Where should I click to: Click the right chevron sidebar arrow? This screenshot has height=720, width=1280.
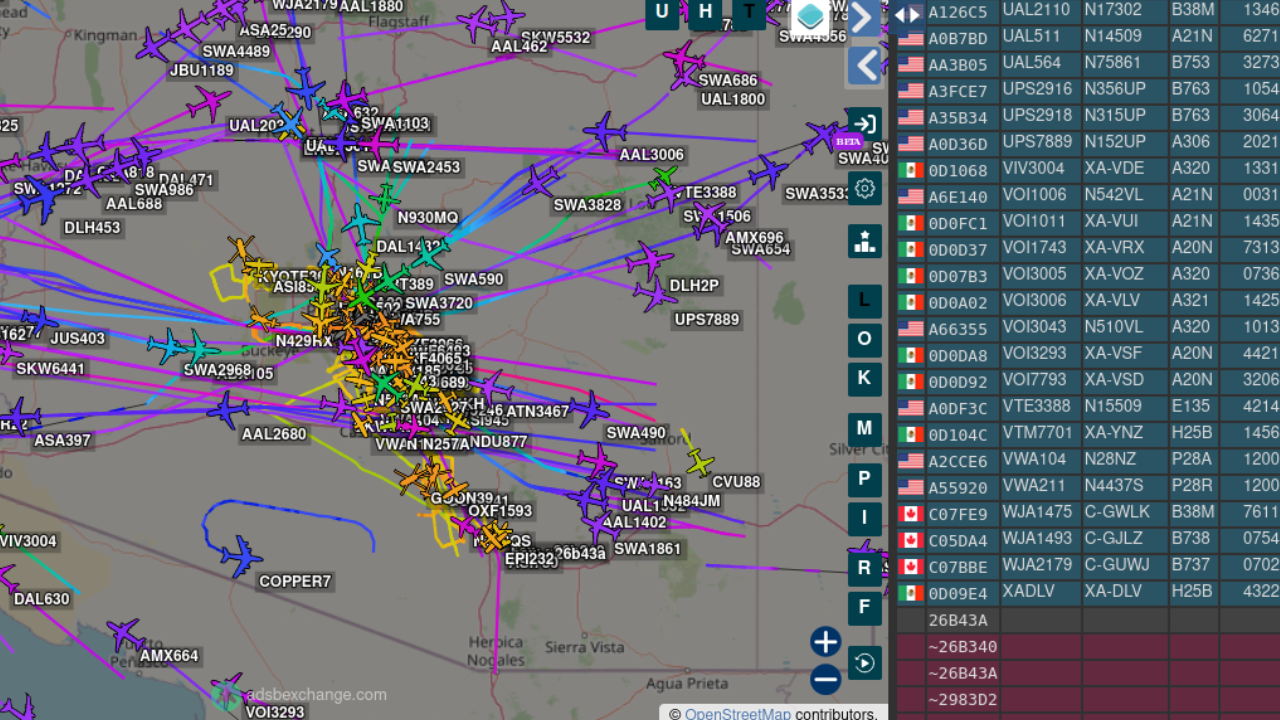coord(864,17)
